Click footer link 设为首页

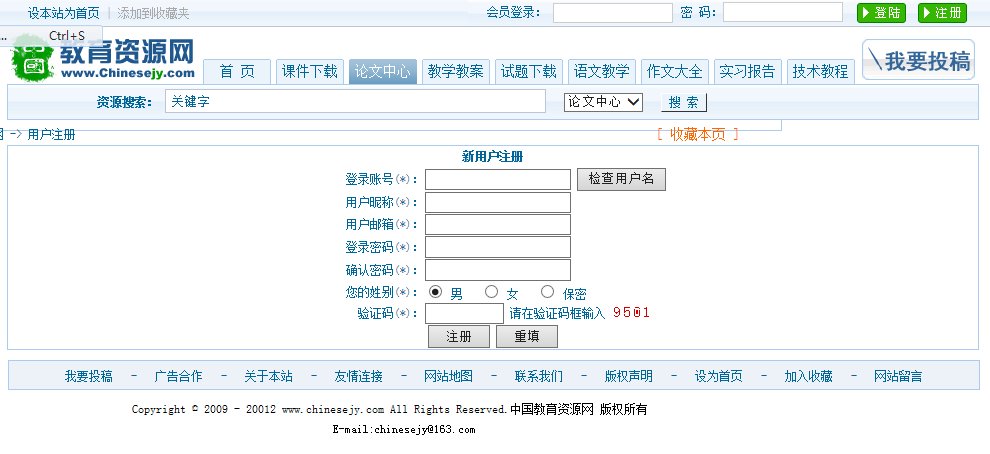tap(719, 376)
